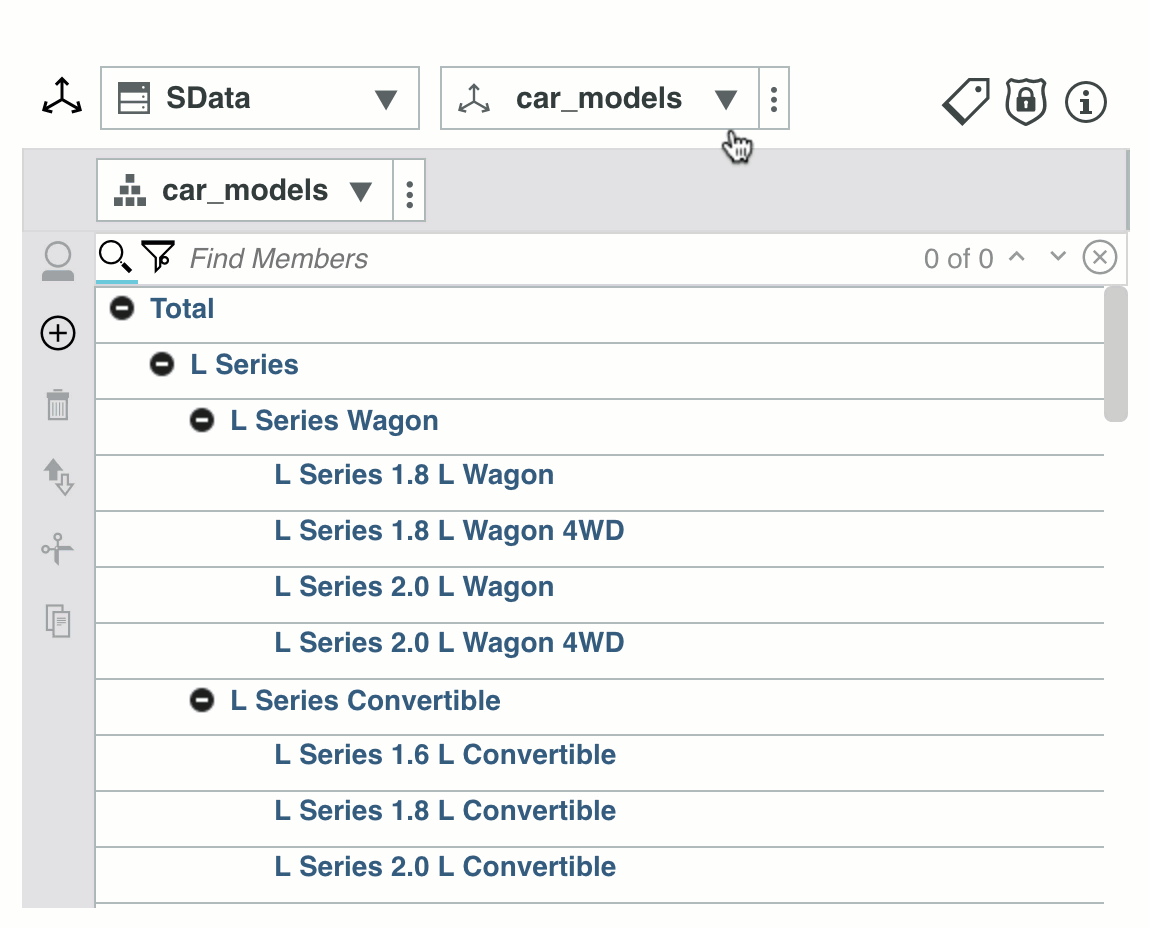Click the tag icon
This screenshot has width=1150, height=928.
point(966,101)
